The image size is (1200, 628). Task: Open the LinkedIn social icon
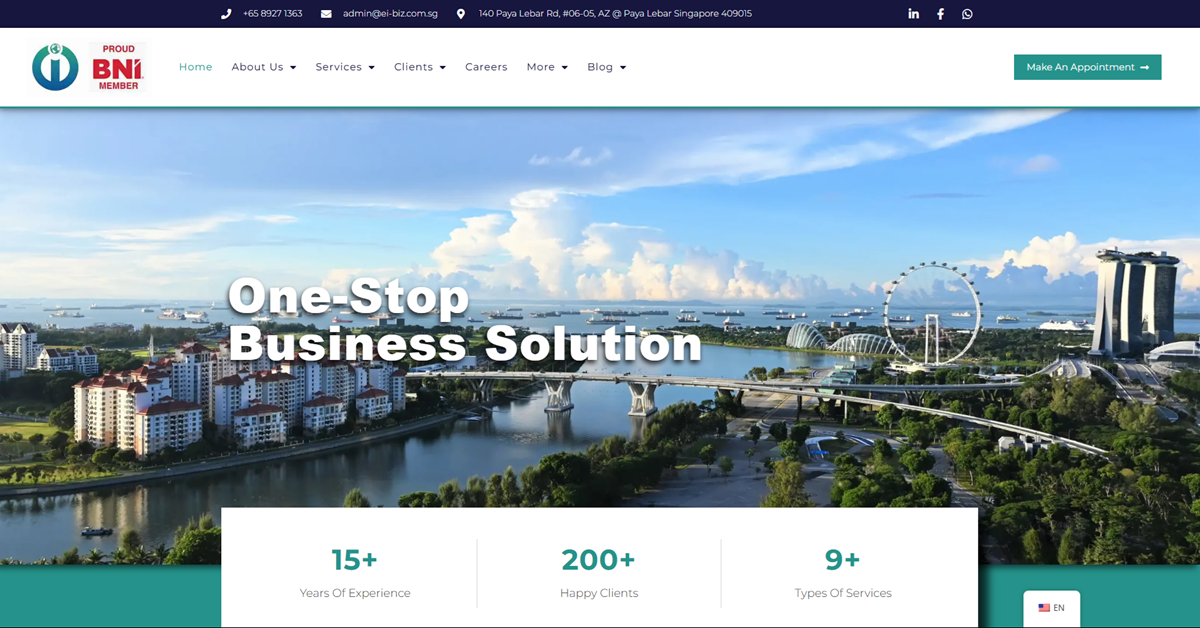[913, 14]
